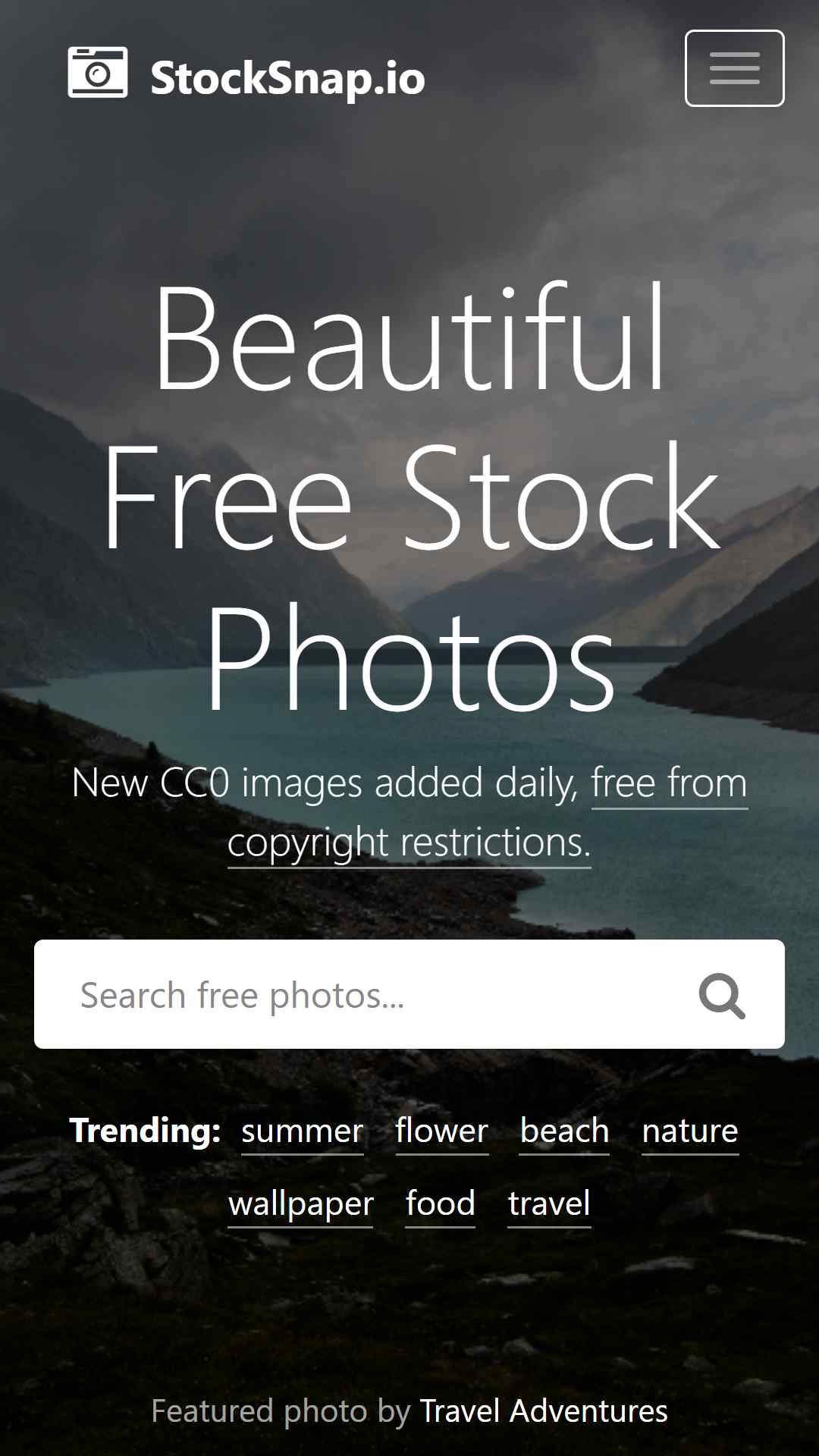Open the travel trending tag

[549, 1204]
